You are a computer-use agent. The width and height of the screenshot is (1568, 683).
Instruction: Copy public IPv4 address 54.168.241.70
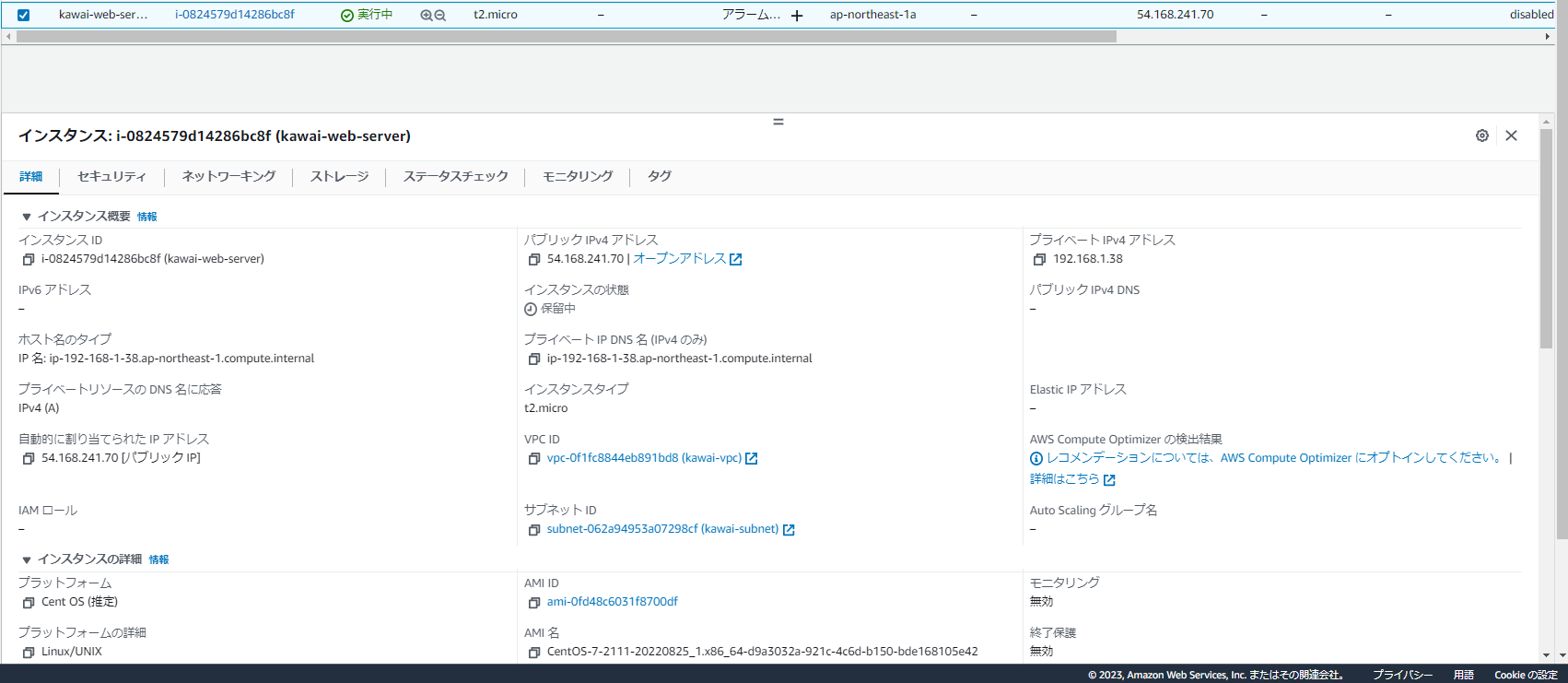534,260
